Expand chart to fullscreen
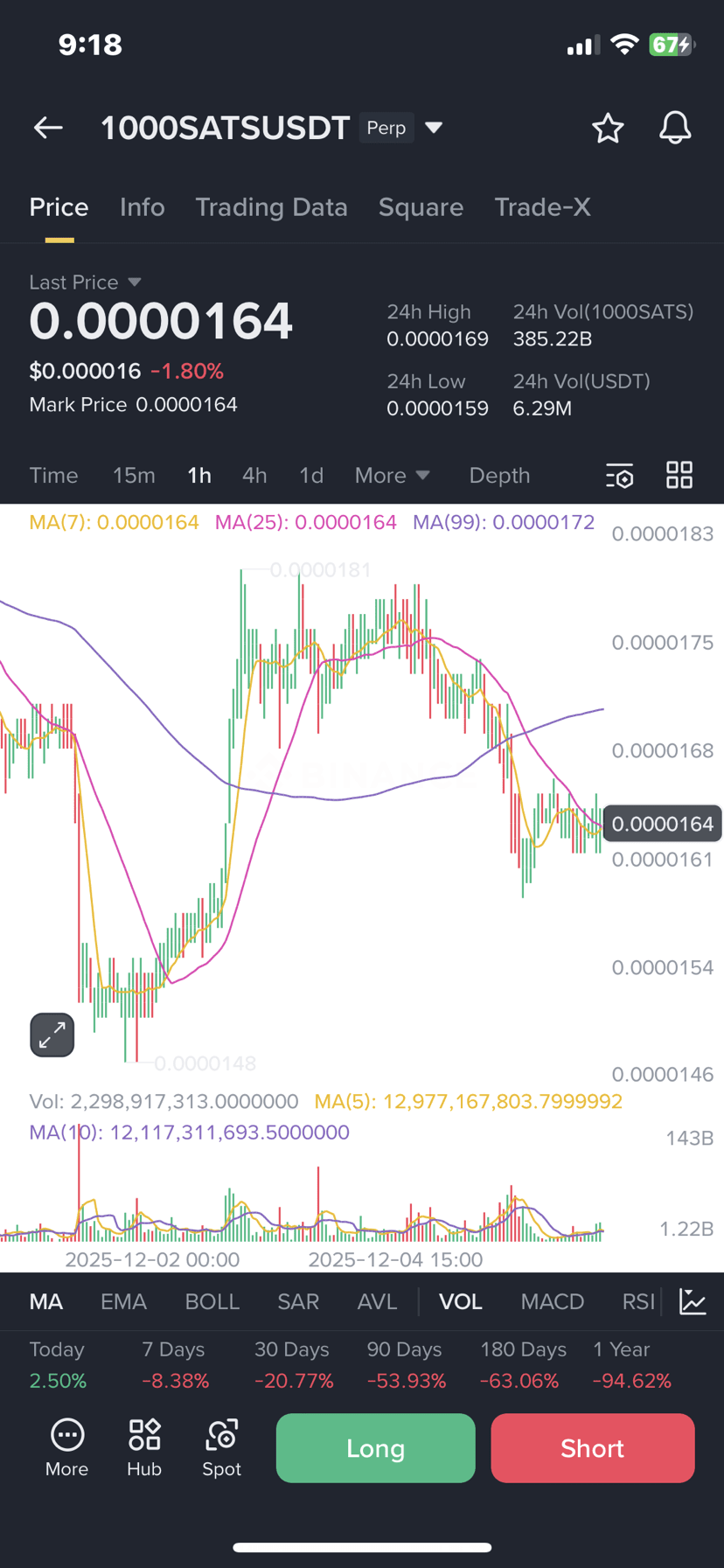Screen dimensions: 724x1568 52,1035
